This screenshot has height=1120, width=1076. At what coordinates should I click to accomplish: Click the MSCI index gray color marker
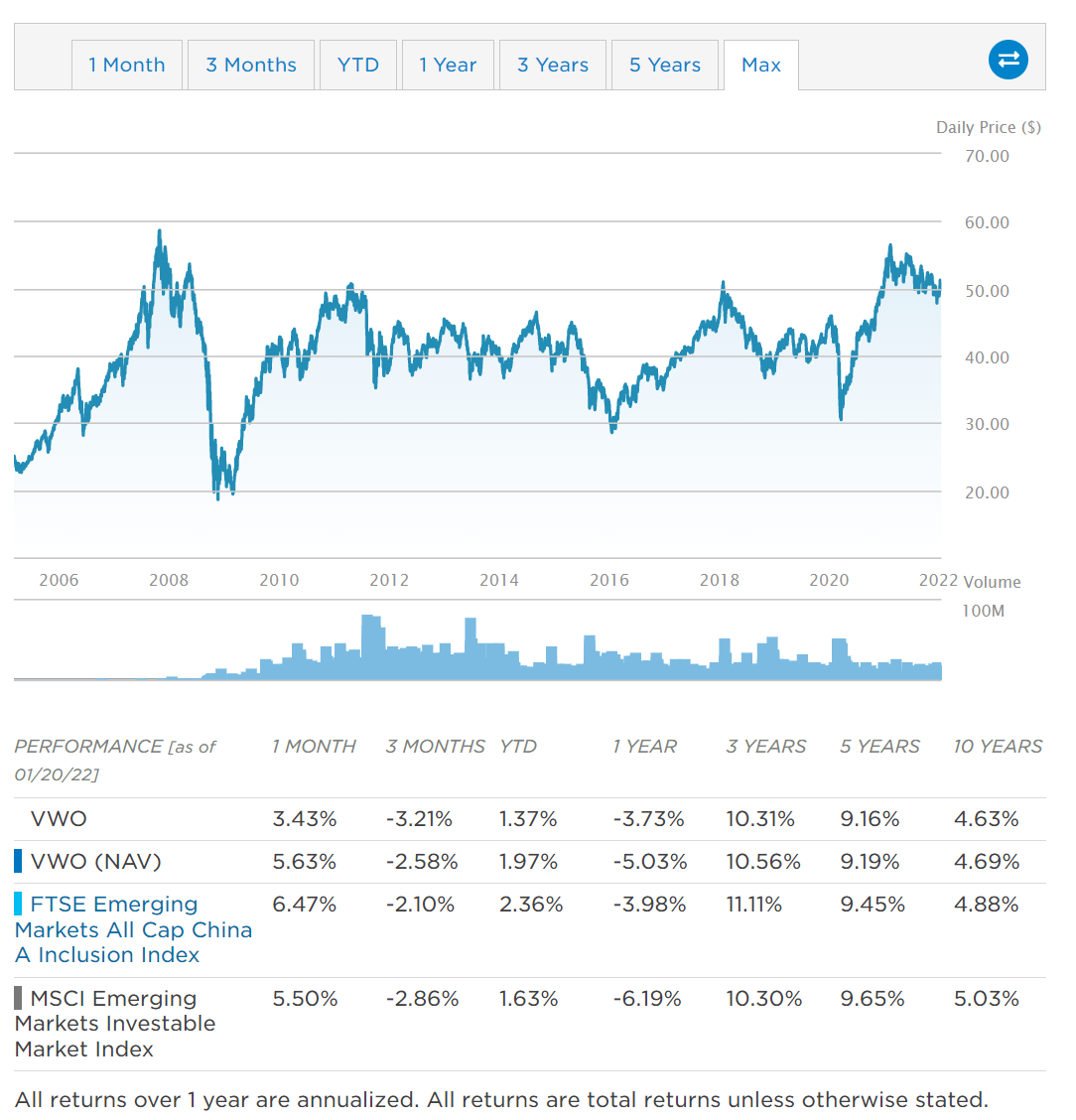[x=18, y=998]
